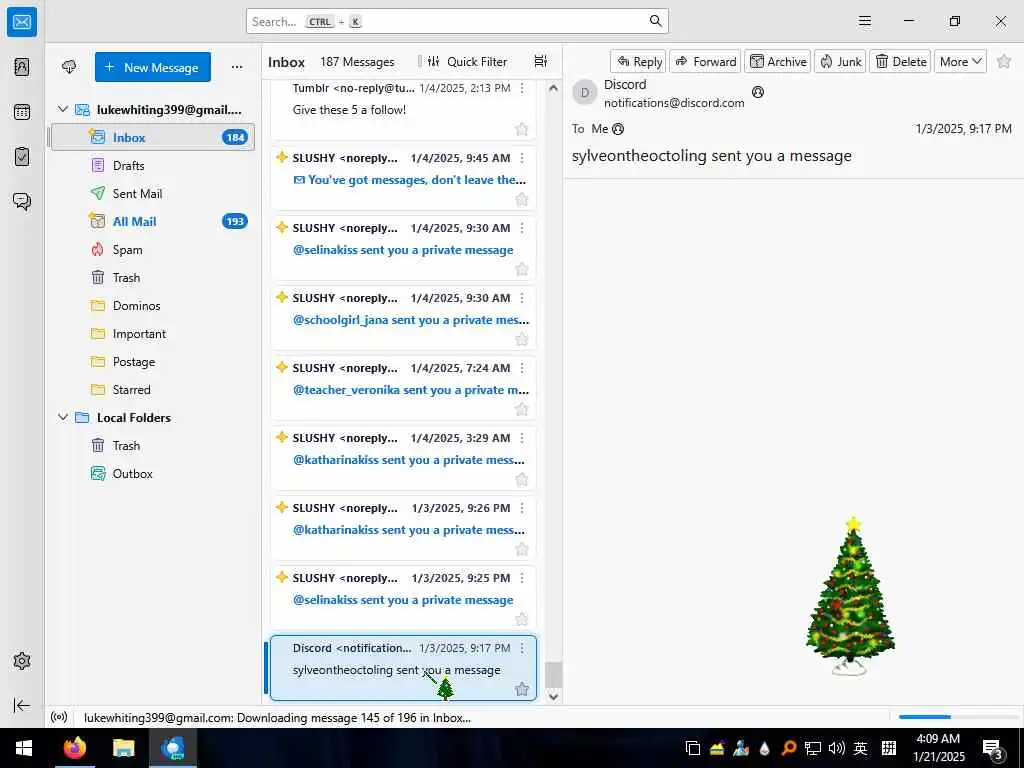Mark the Discord message as Junk

pyautogui.click(x=840, y=61)
